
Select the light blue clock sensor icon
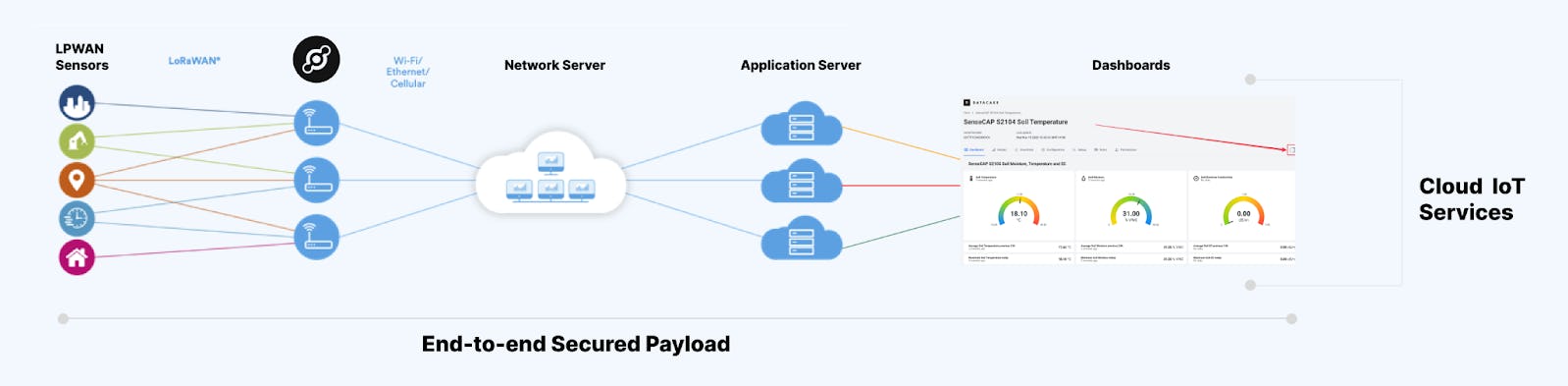(x=77, y=218)
